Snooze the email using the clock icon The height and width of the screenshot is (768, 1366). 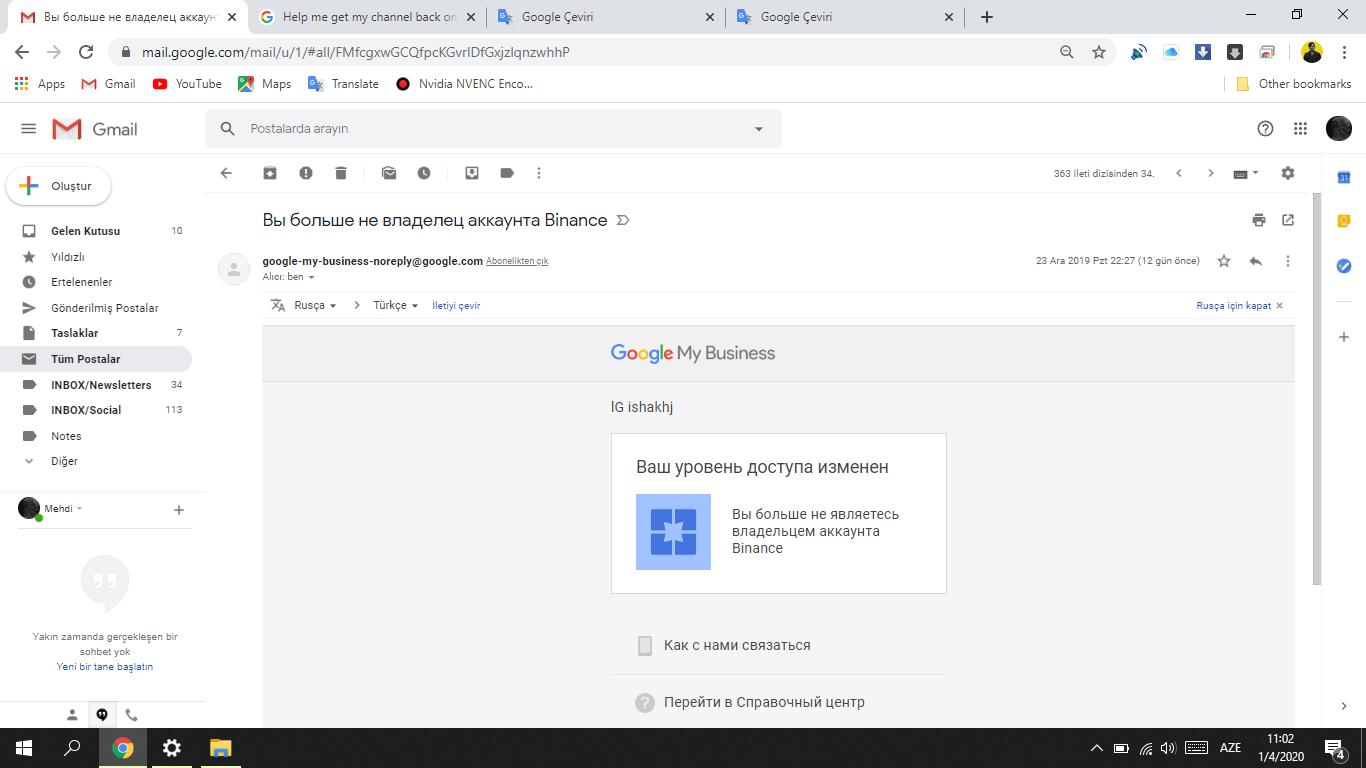coord(424,173)
